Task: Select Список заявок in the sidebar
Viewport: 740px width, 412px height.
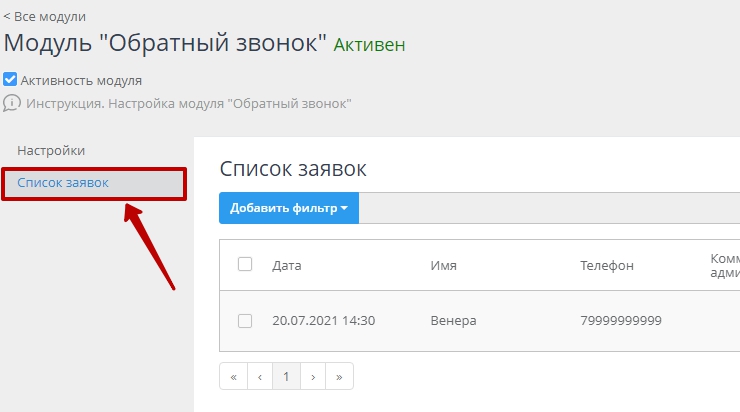Action: click(x=63, y=182)
